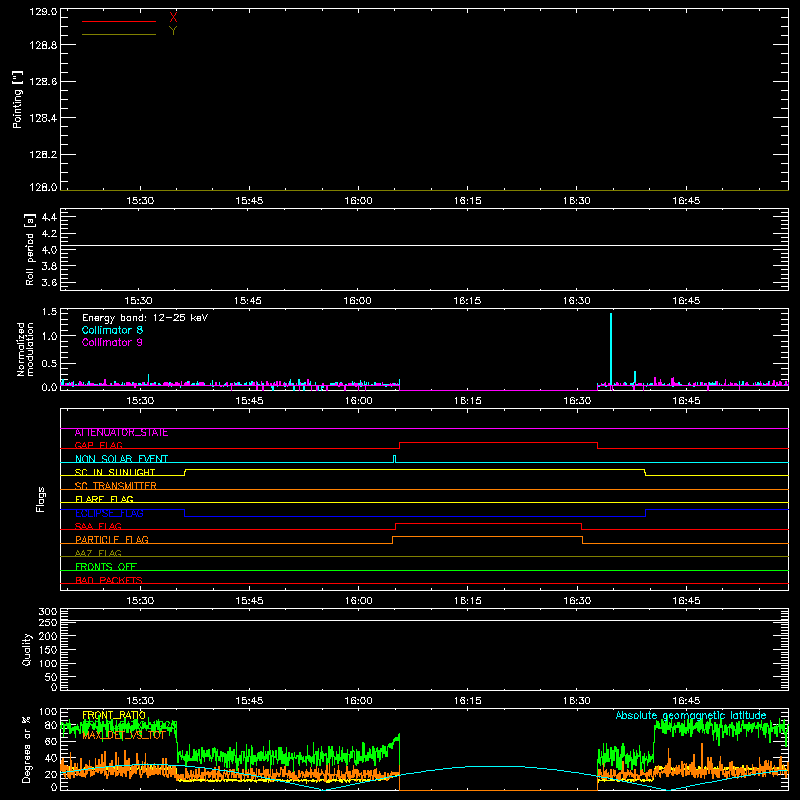Click 16:00 time label under Roll period plot
Screen dimensions: 800x800
pos(358,301)
